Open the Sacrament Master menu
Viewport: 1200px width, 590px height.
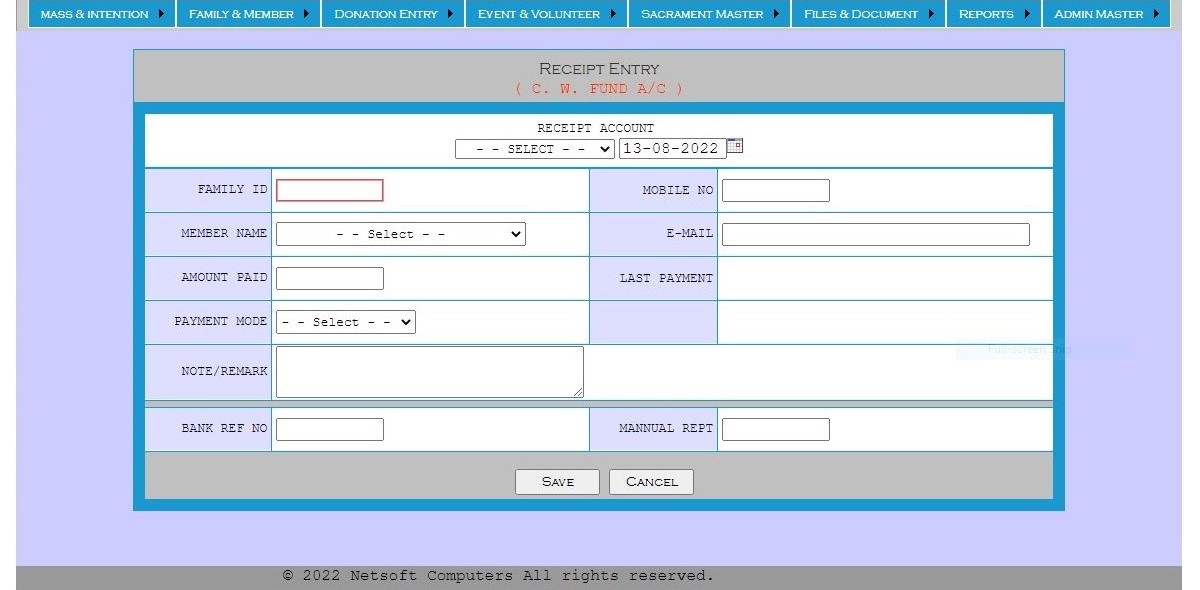(x=709, y=14)
